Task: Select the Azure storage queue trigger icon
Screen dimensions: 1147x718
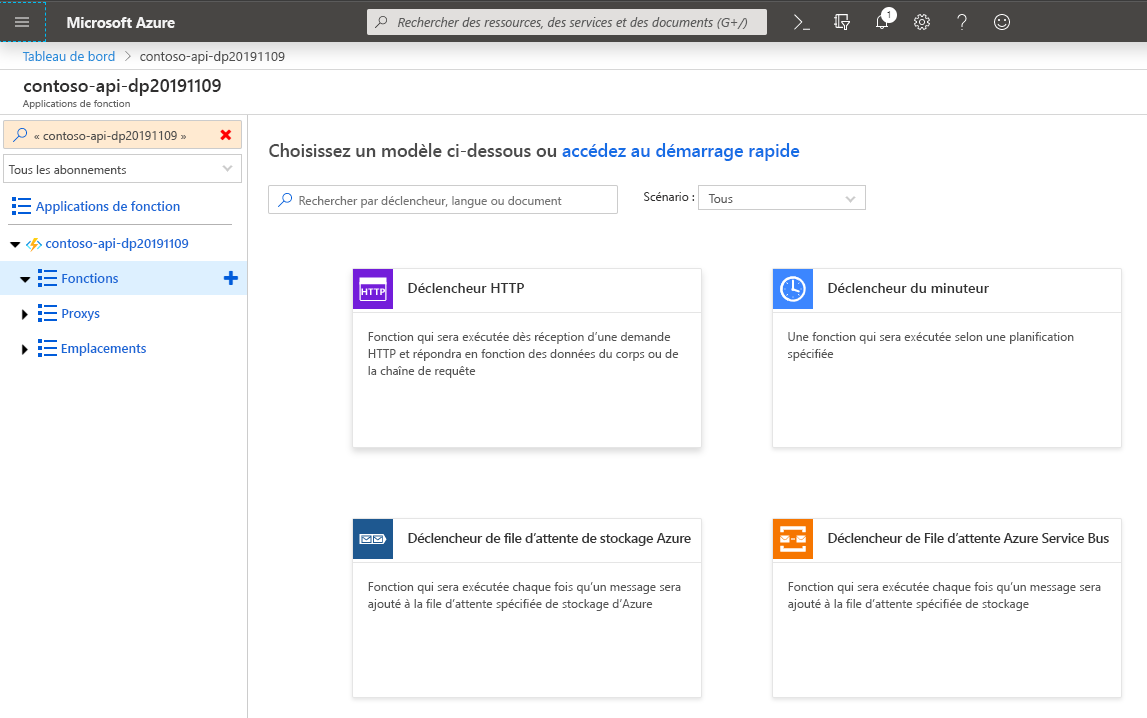Action: pyautogui.click(x=373, y=538)
